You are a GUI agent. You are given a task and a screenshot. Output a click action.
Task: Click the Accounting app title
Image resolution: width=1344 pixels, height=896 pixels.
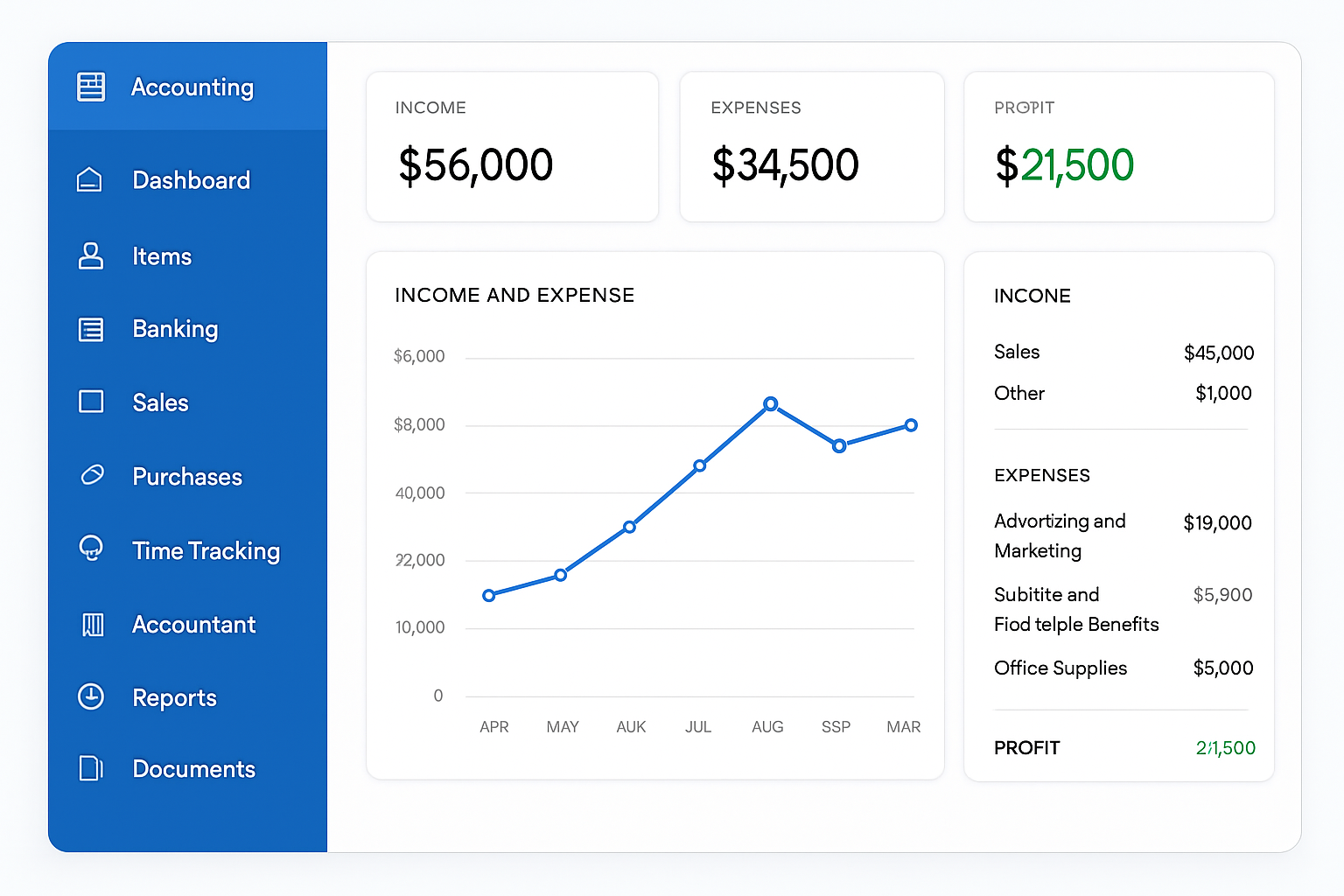(192, 87)
